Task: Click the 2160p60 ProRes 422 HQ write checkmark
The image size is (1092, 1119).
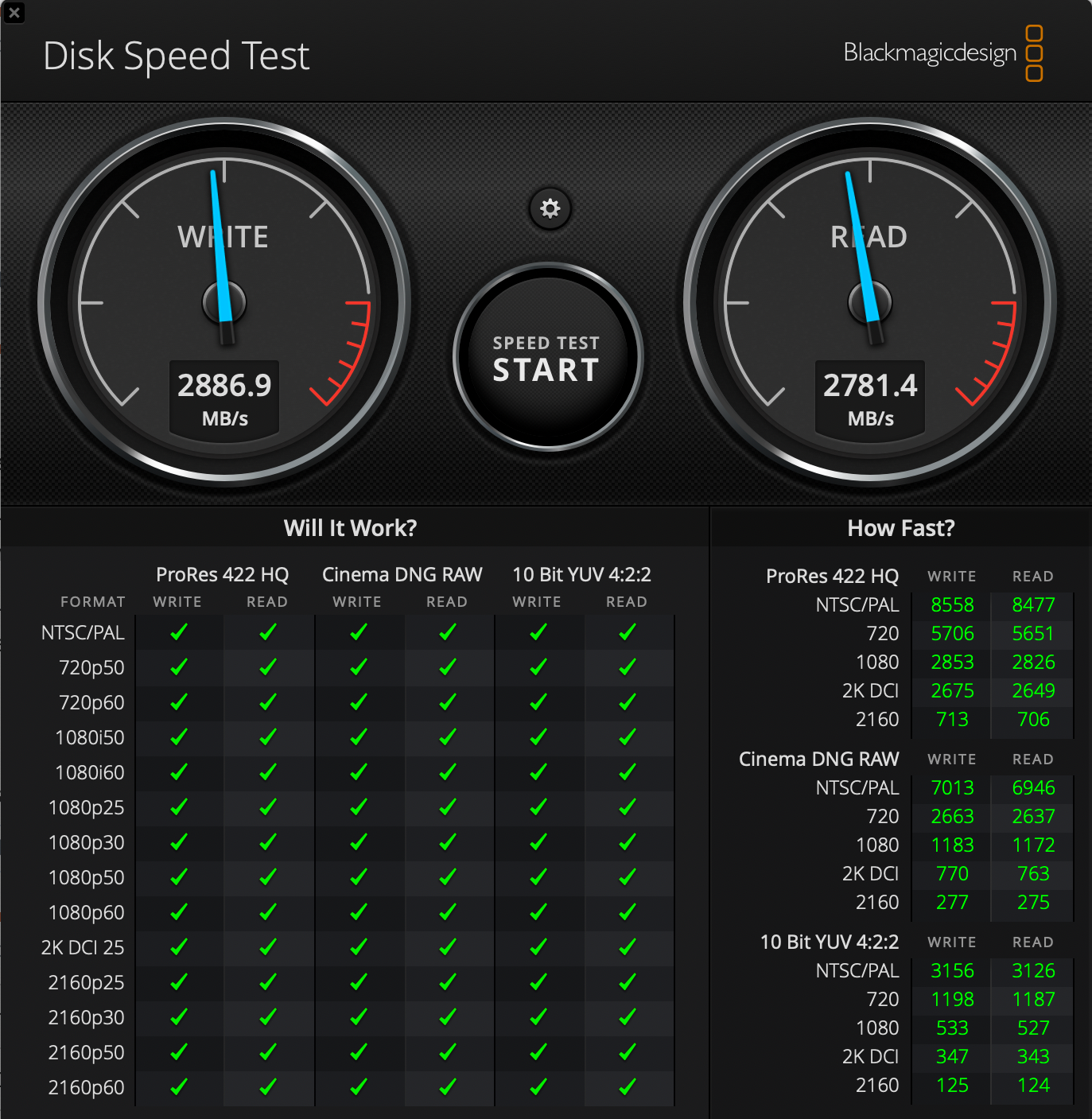Action: point(179,1087)
